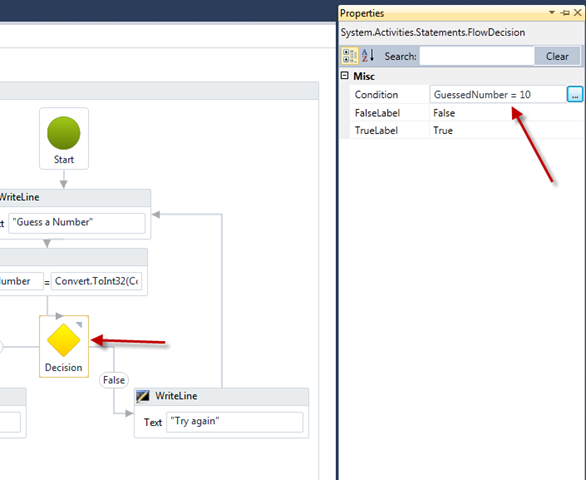586x480 pixels.
Task: Click into the property Search box
Action: 477,56
